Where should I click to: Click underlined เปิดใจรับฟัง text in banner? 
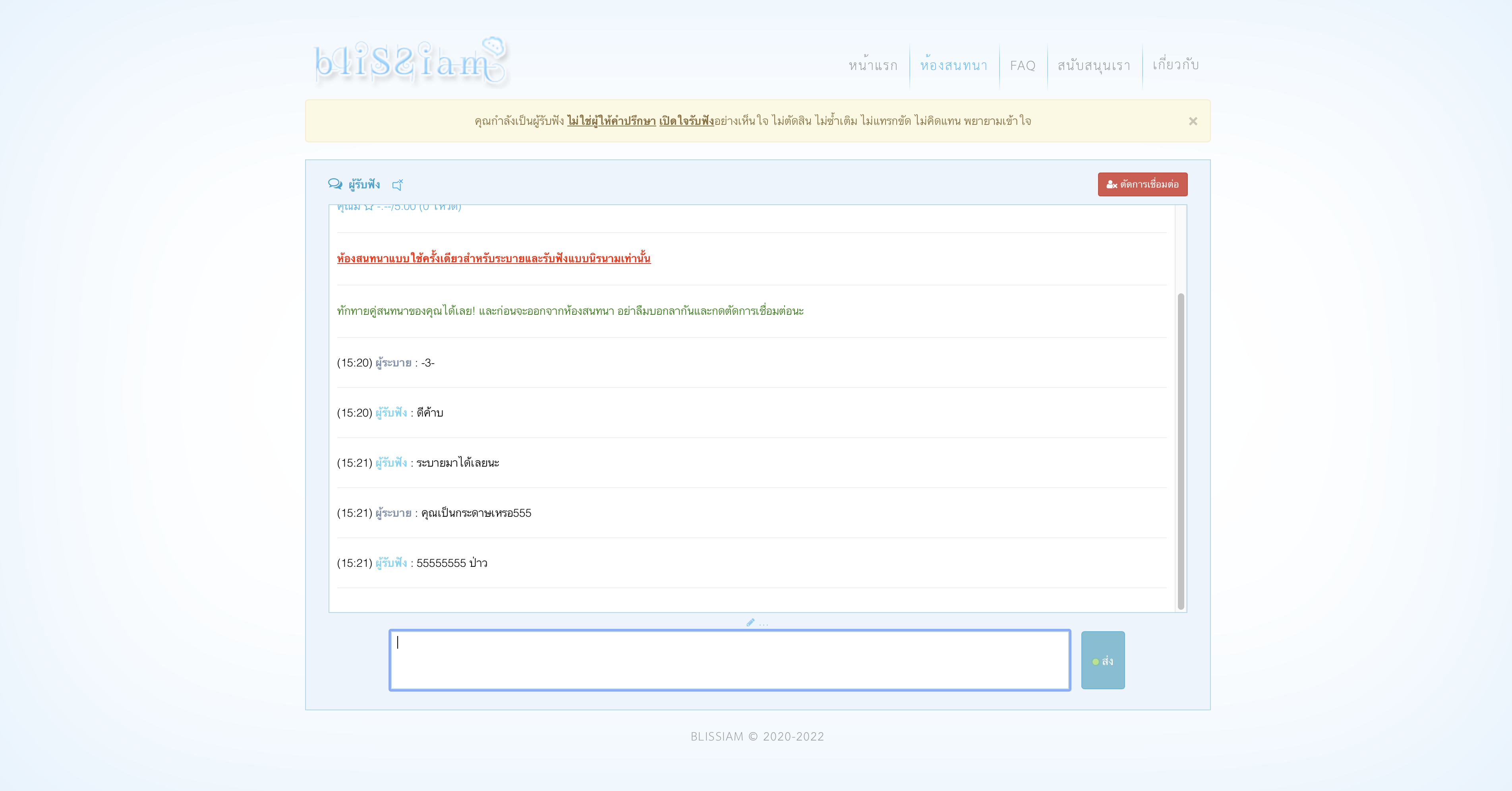(686, 121)
